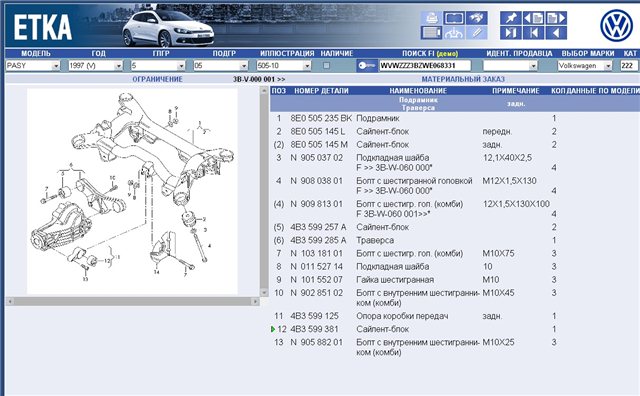Click the horizontal scrollbar under the illustration

133,301
